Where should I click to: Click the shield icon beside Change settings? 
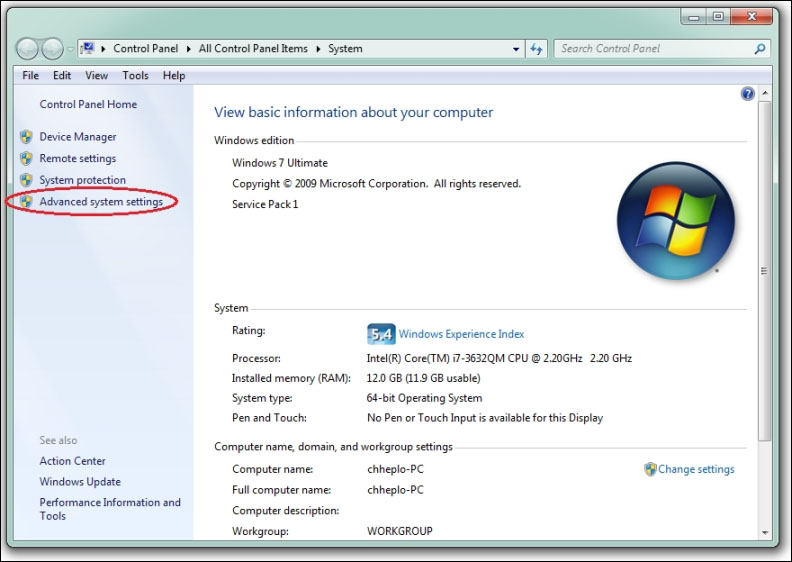click(650, 469)
